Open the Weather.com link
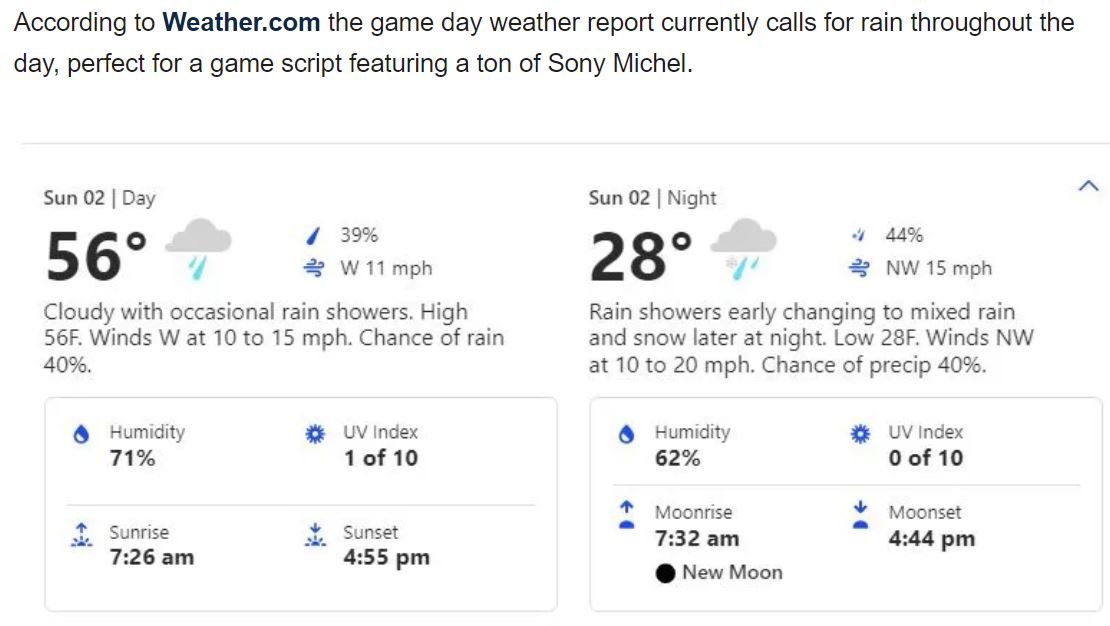Viewport: 1110px width, 626px height. 241,23
